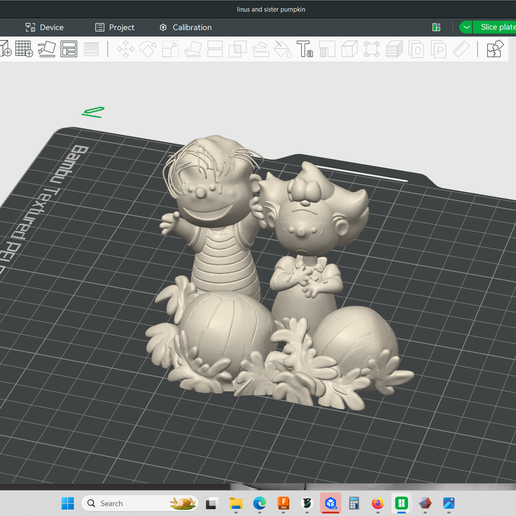Open the Assembly View puzzle icon
Viewport: 516px width, 516px height.
495,49
